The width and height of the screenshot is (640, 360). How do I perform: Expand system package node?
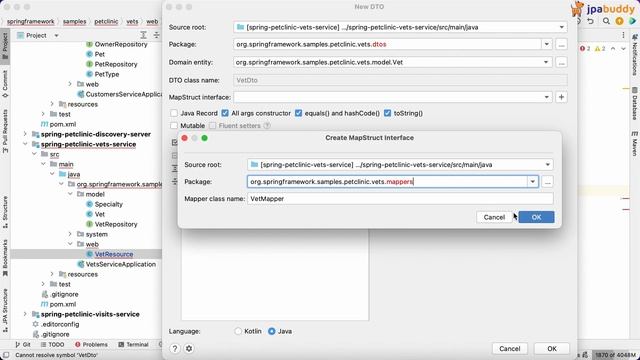coord(70,234)
